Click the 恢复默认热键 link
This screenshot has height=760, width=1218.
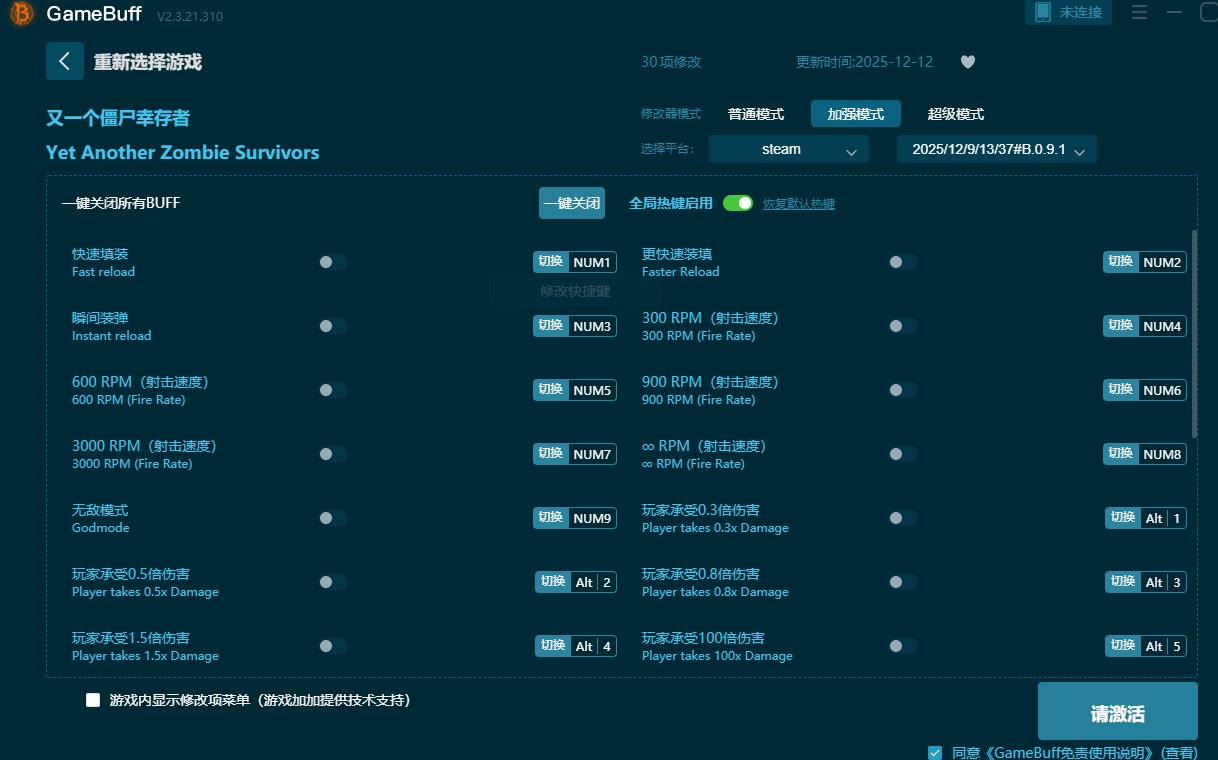(x=799, y=204)
